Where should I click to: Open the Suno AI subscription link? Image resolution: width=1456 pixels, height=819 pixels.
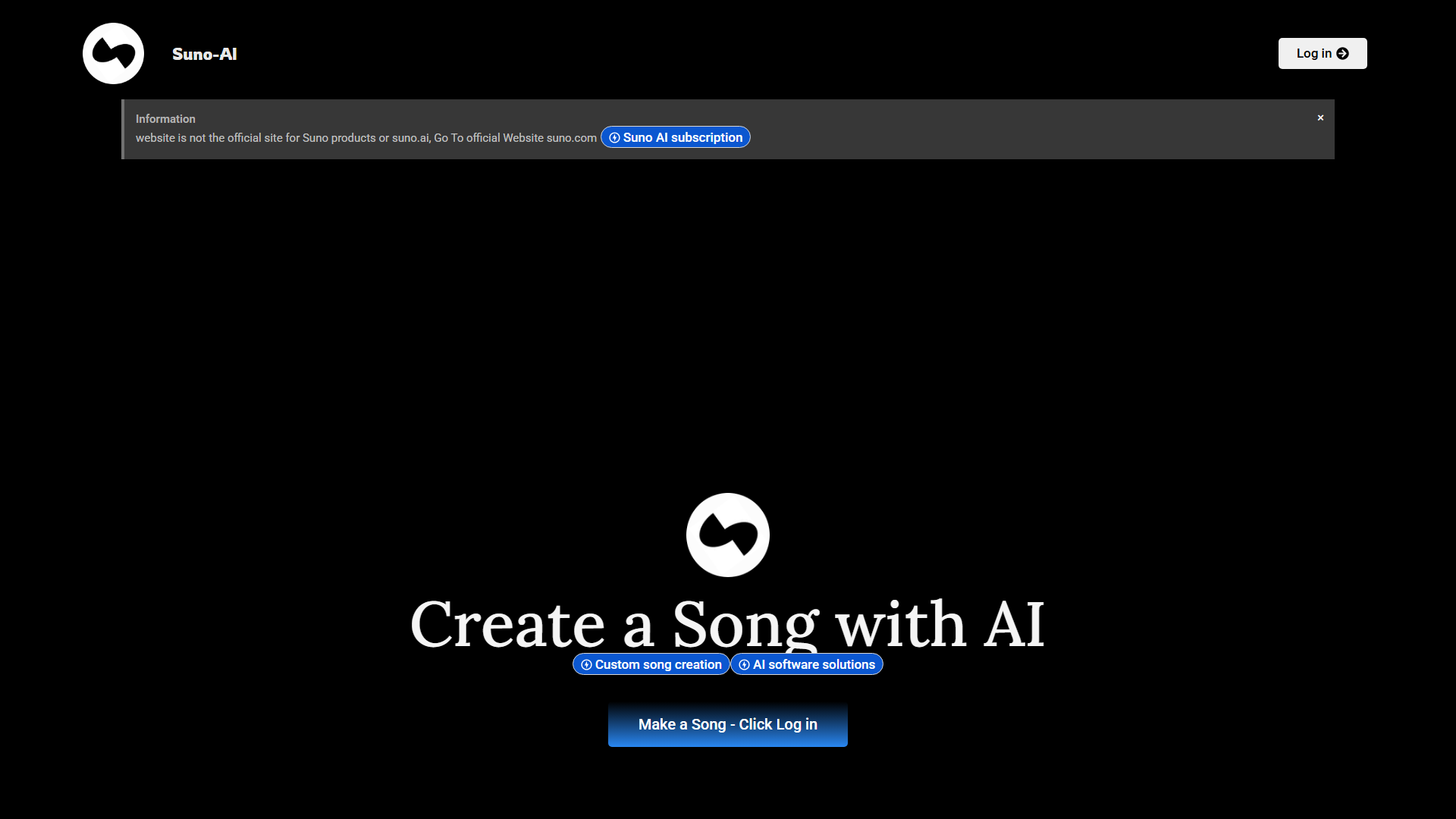click(x=682, y=137)
